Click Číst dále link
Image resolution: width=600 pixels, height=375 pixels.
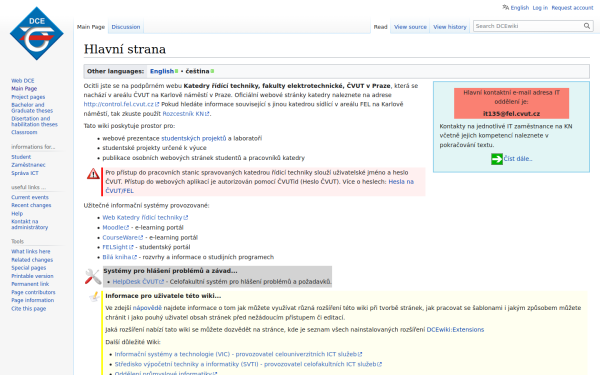click(x=518, y=159)
